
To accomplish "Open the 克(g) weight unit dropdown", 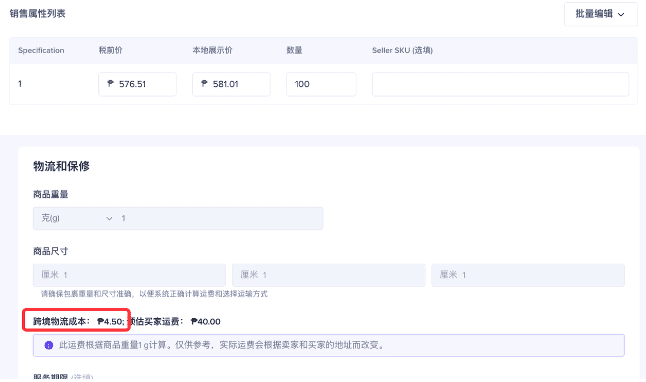I will [77, 218].
